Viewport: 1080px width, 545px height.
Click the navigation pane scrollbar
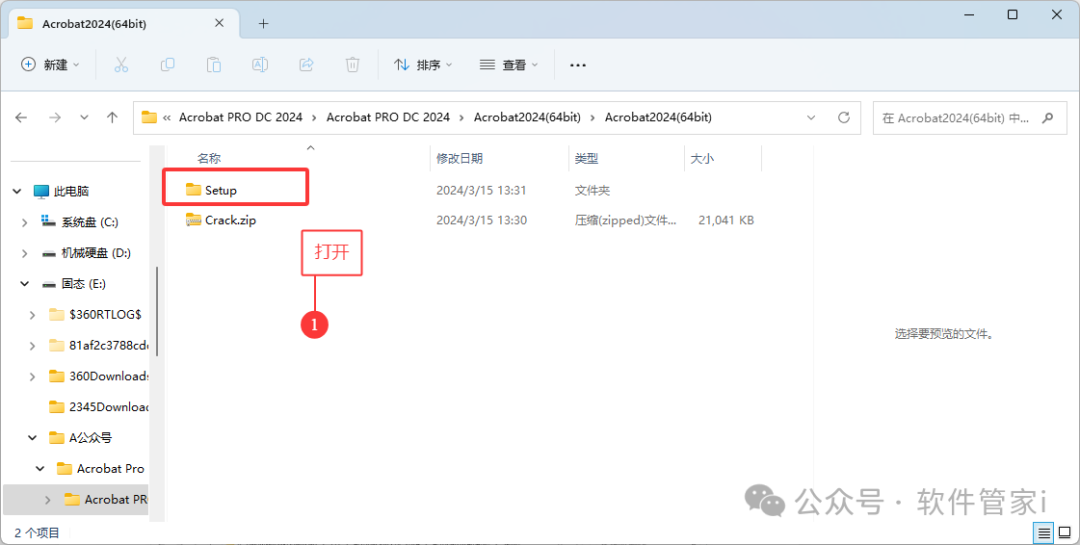point(158,311)
